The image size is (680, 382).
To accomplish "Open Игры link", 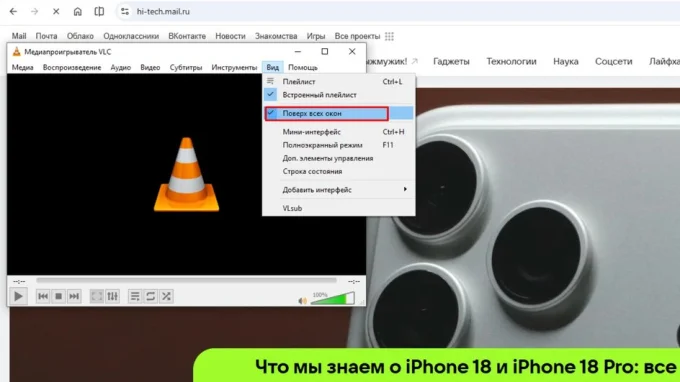I will click(316, 36).
